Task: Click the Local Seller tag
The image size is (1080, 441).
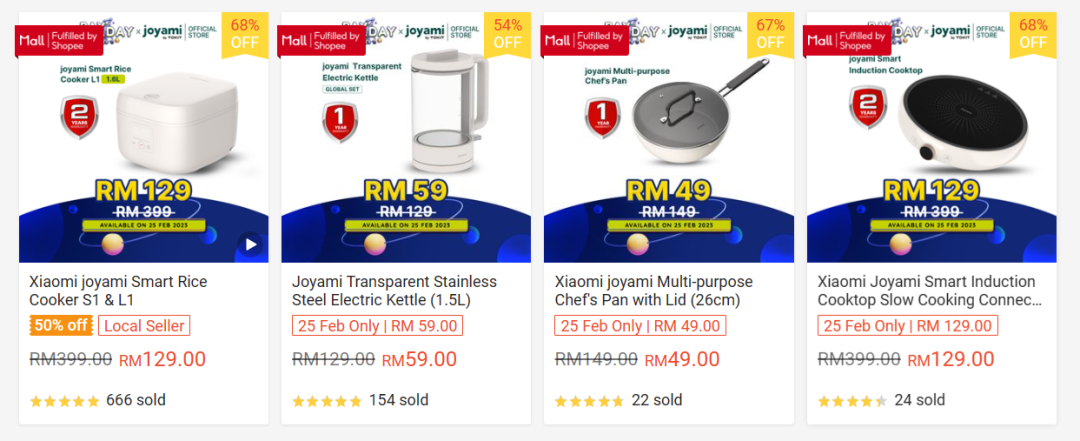Action: (x=144, y=325)
